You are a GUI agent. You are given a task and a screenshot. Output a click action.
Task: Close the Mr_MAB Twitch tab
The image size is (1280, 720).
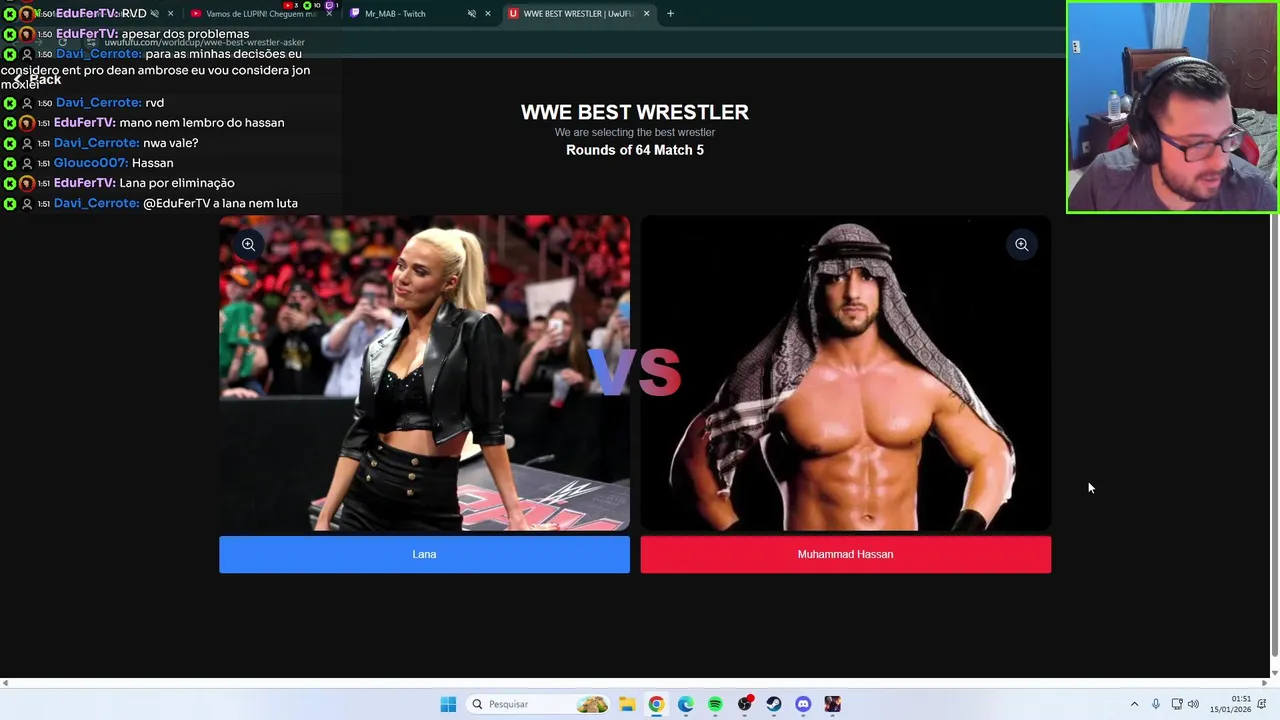click(x=487, y=14)
